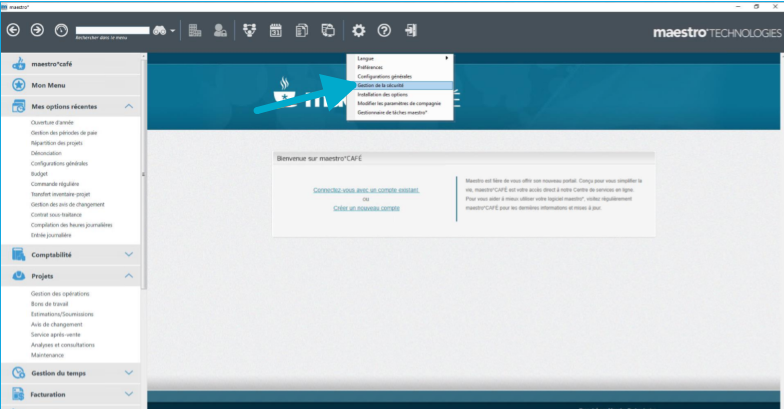
Task: Open Estimations/Soumissions
Action: 62,314
